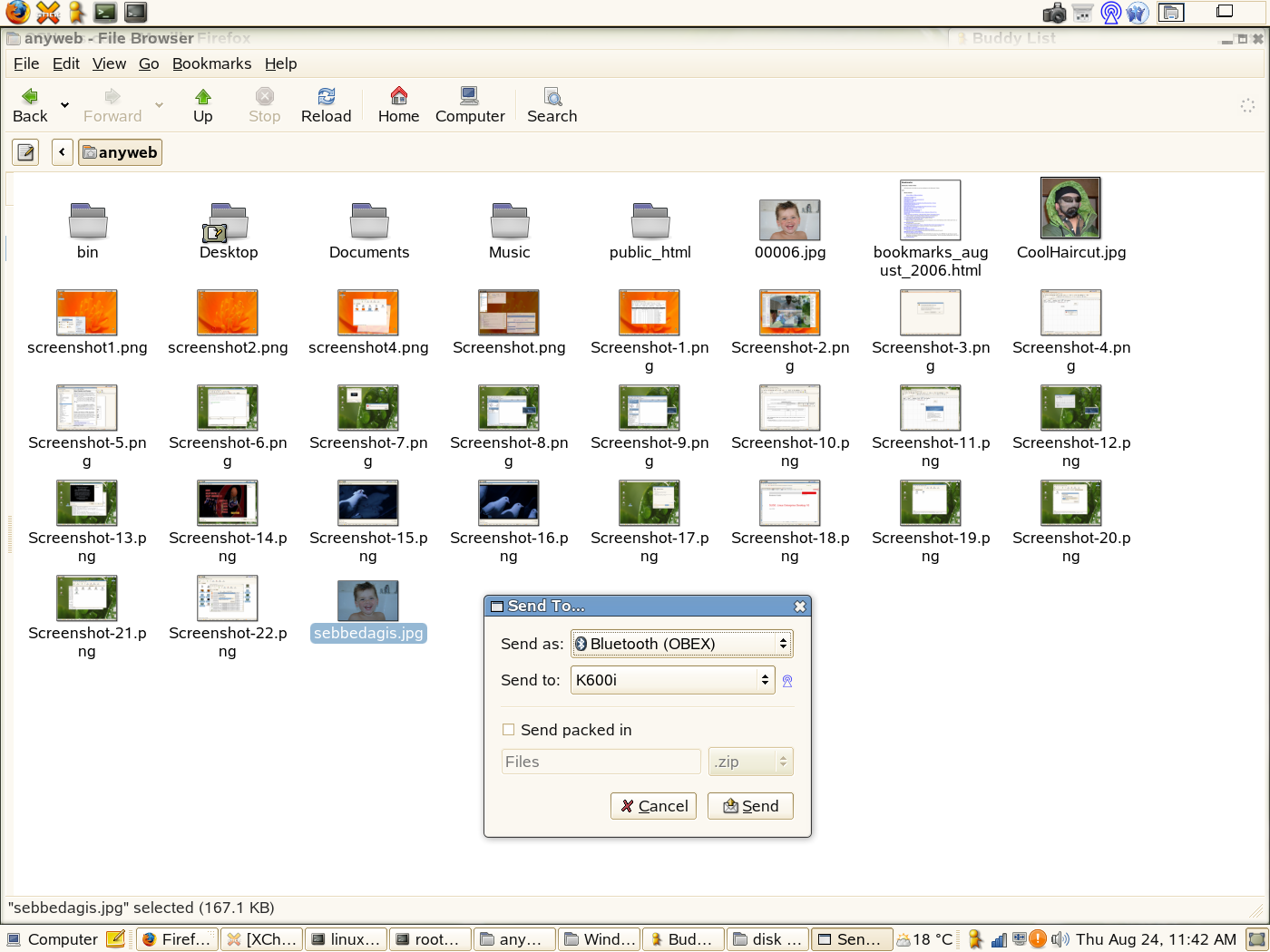Viewport: 1270px width, 952px height.
Task: Click the pencil icon to edit location path
Action: [24, 151]
